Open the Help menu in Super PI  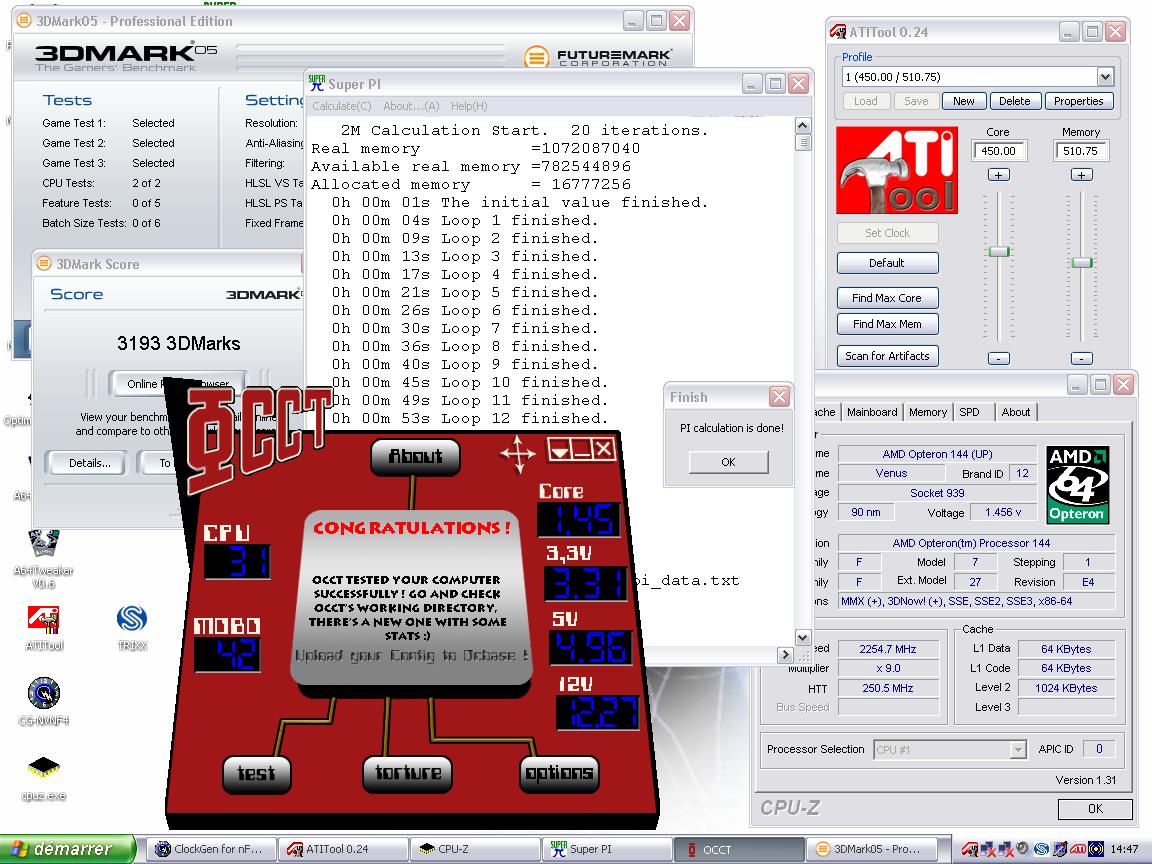pyautogui.click(x=469, y=106)
